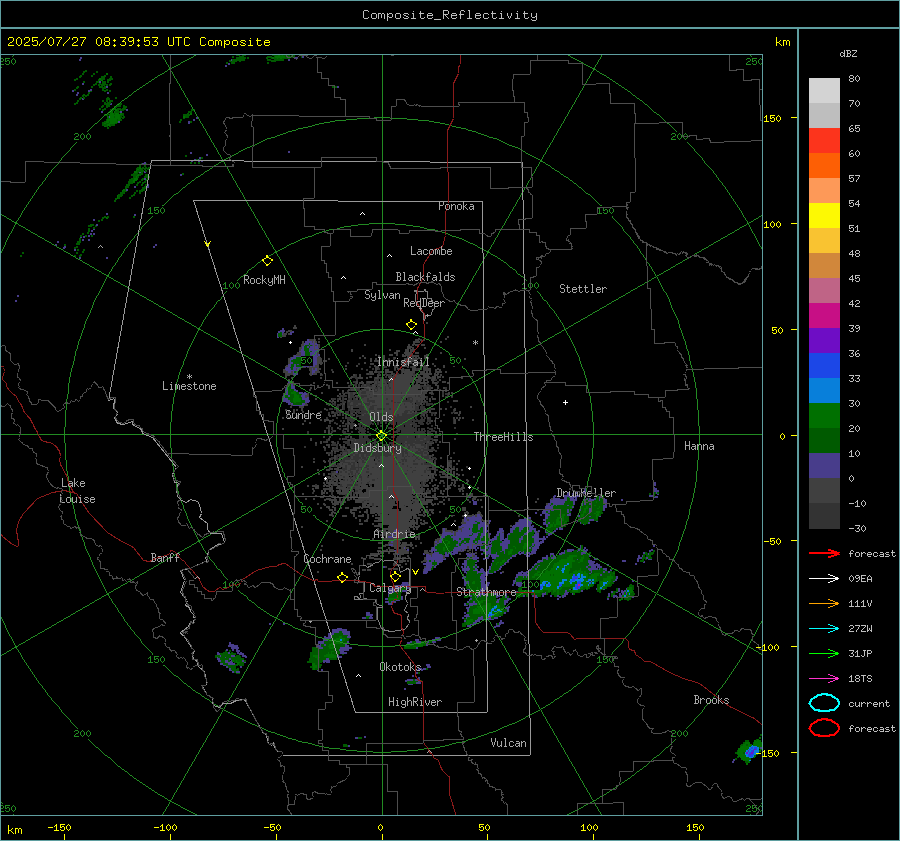Select the Calgary label

click(x=390, y=588)
